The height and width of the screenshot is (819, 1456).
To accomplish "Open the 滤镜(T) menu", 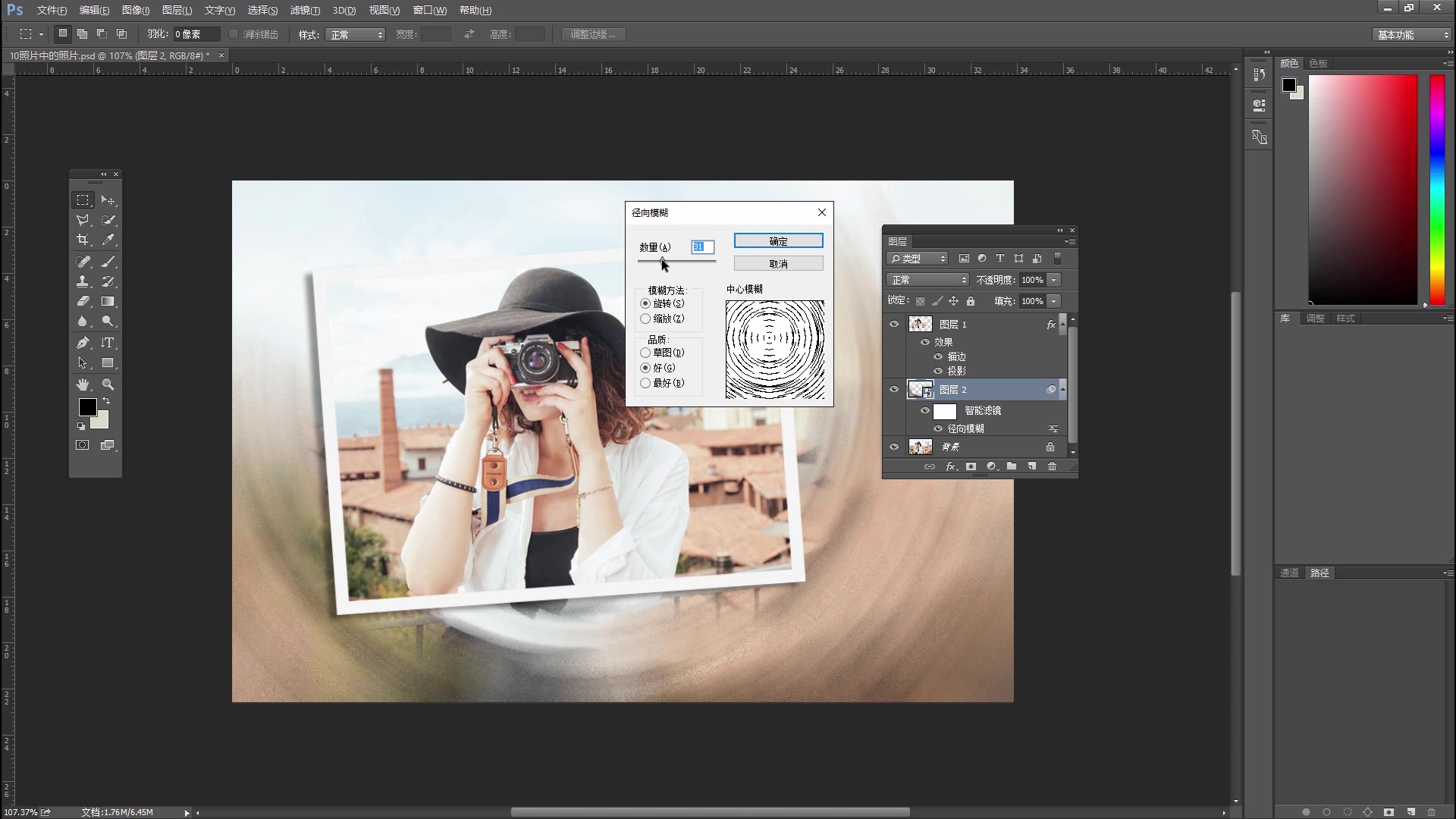I will tap(305, 11).
